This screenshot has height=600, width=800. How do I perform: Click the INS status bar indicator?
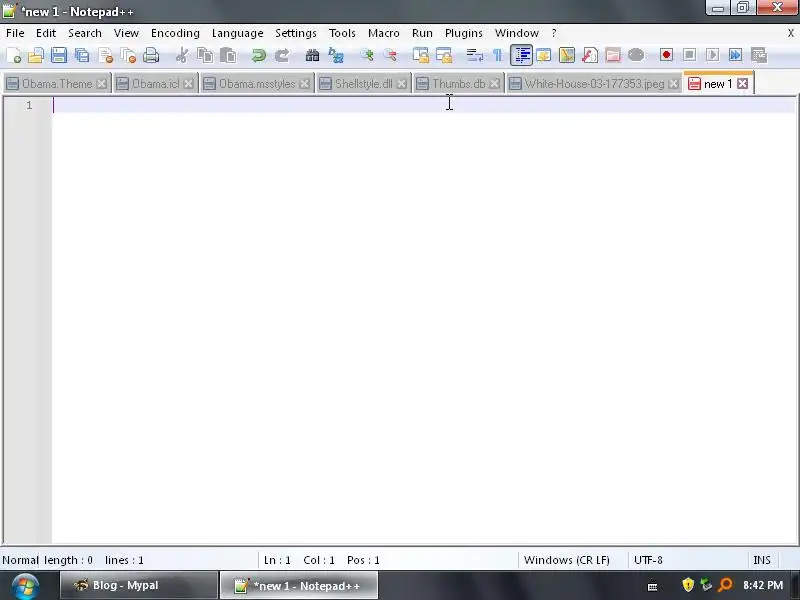pyautogui.click(x=762, y=560)
